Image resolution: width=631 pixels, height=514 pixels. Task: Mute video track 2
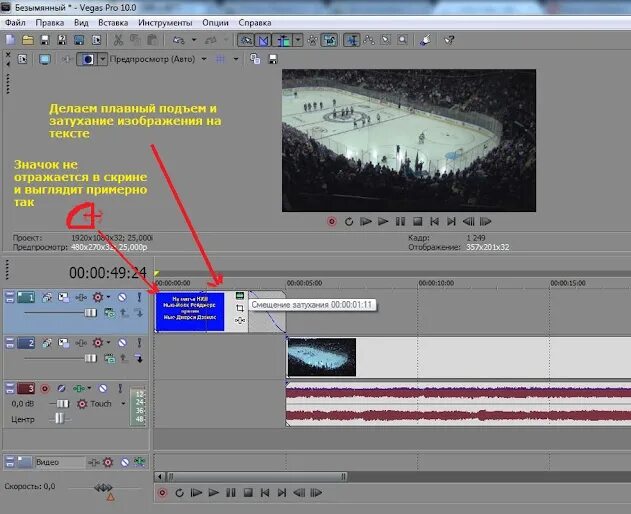122,343
